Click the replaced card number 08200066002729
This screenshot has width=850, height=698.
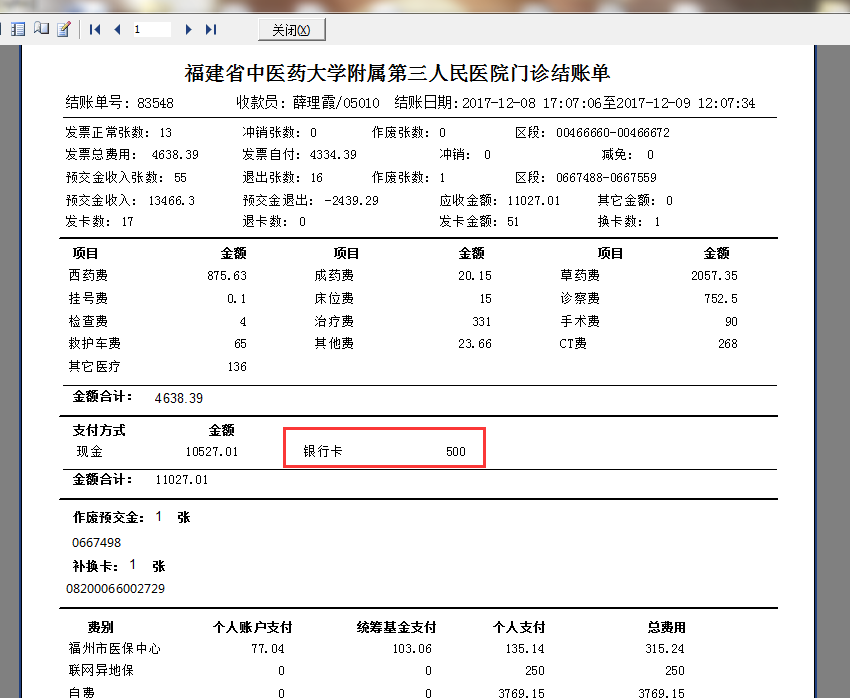pyautogui.click(x=115, y=589)
